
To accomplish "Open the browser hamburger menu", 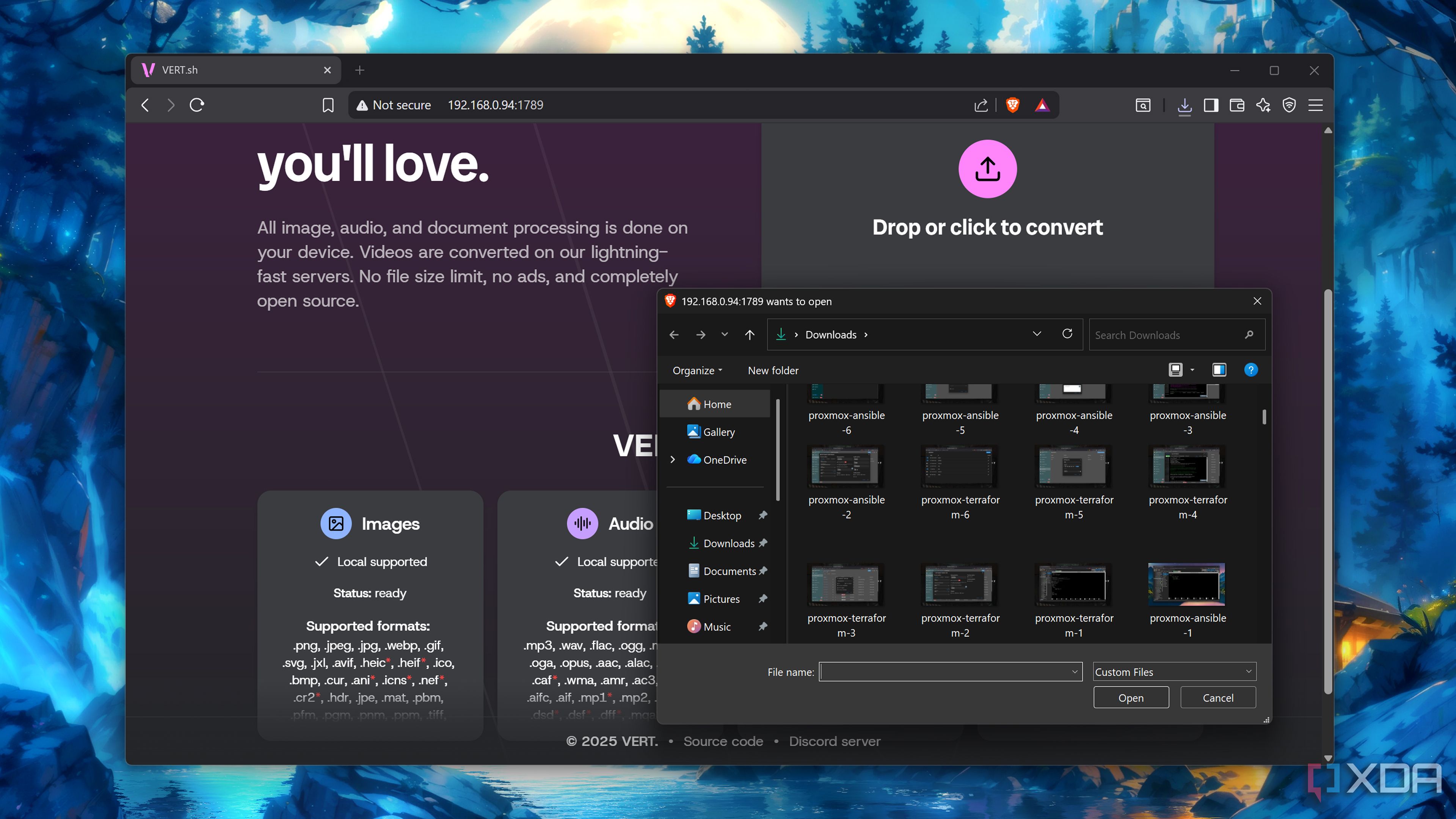I will point(1316,105).
